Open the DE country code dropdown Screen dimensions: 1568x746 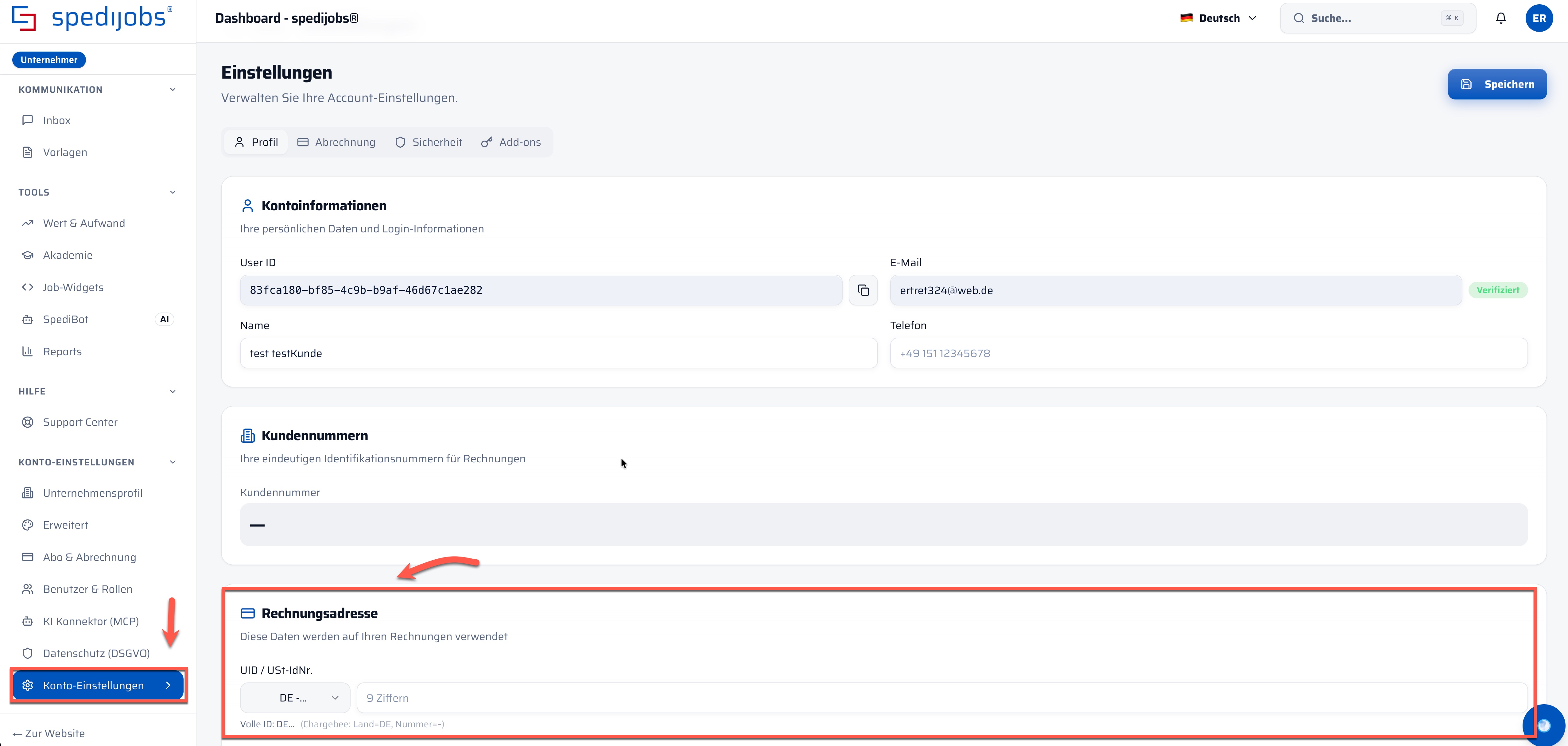pos(295,698)
